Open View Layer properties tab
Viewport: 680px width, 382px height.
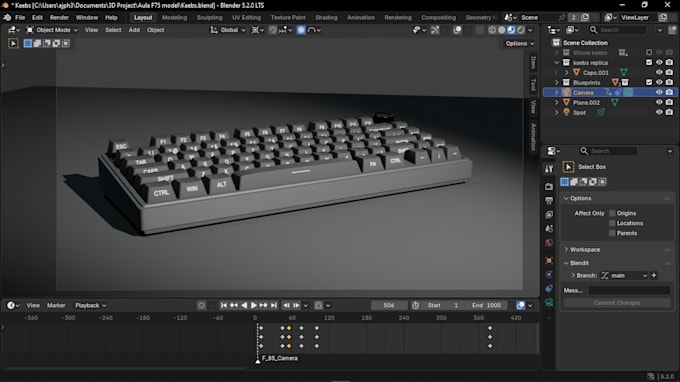click(x=549, y=215)
